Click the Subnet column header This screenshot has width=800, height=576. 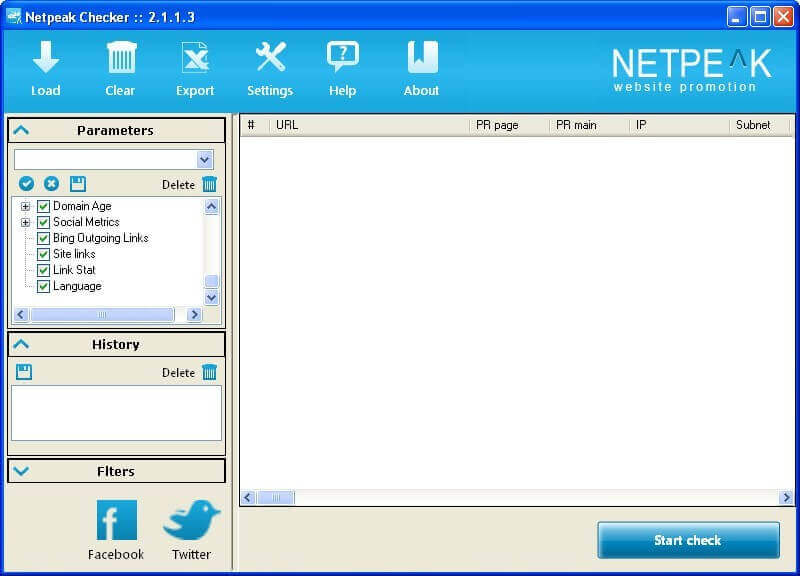click(x=753, y=125)
